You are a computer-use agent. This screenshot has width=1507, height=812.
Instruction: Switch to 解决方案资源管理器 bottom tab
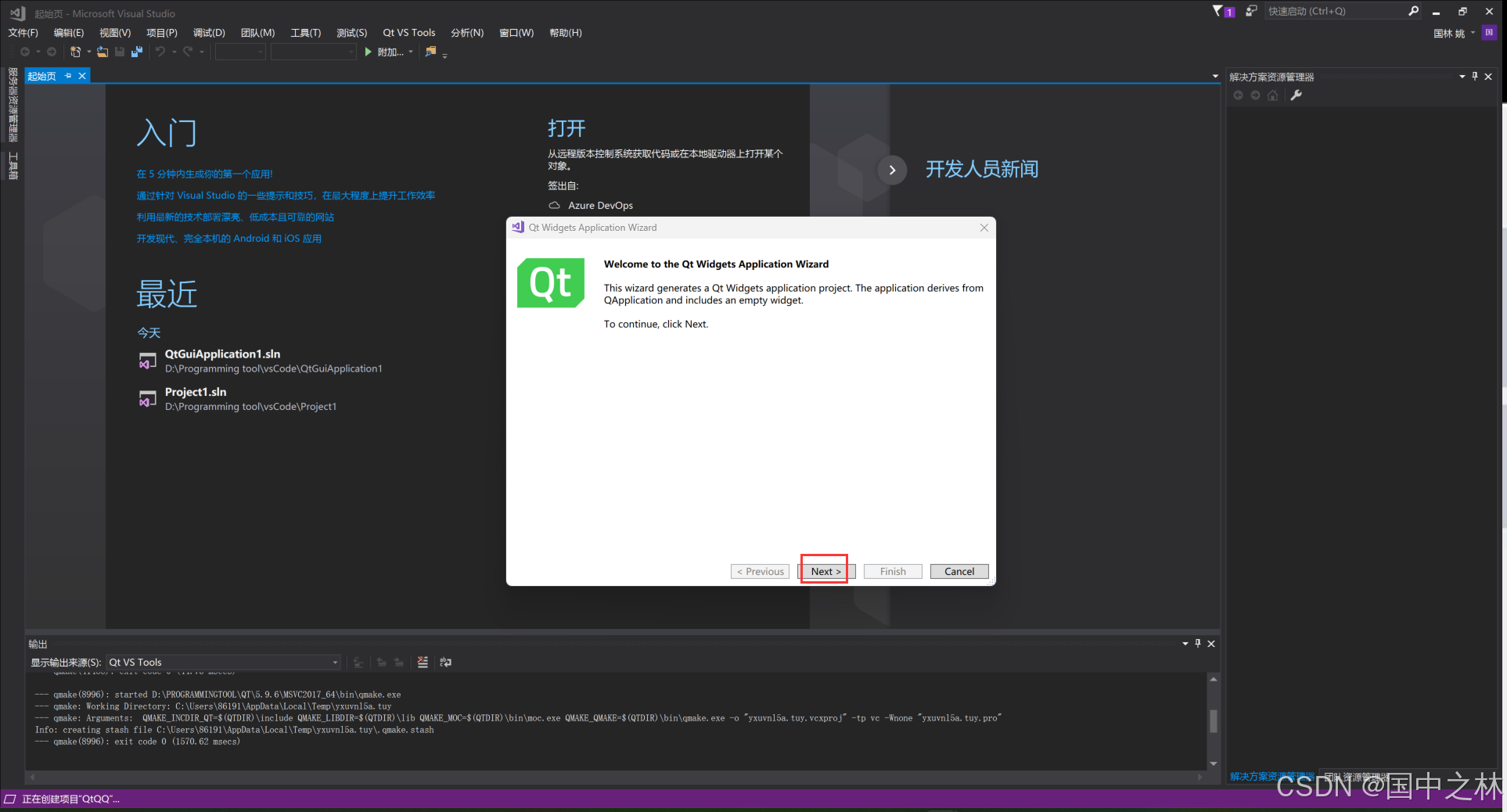[1272, 777]
